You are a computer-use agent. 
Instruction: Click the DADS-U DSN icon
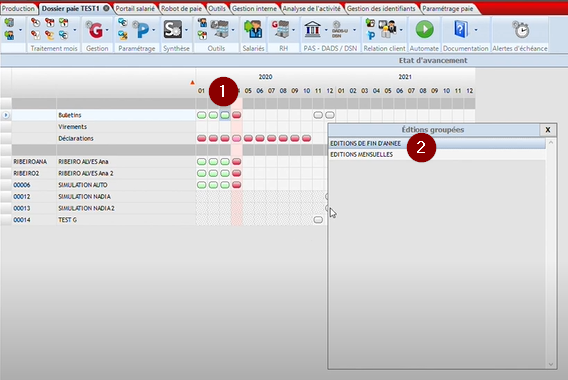coord(339,29)
